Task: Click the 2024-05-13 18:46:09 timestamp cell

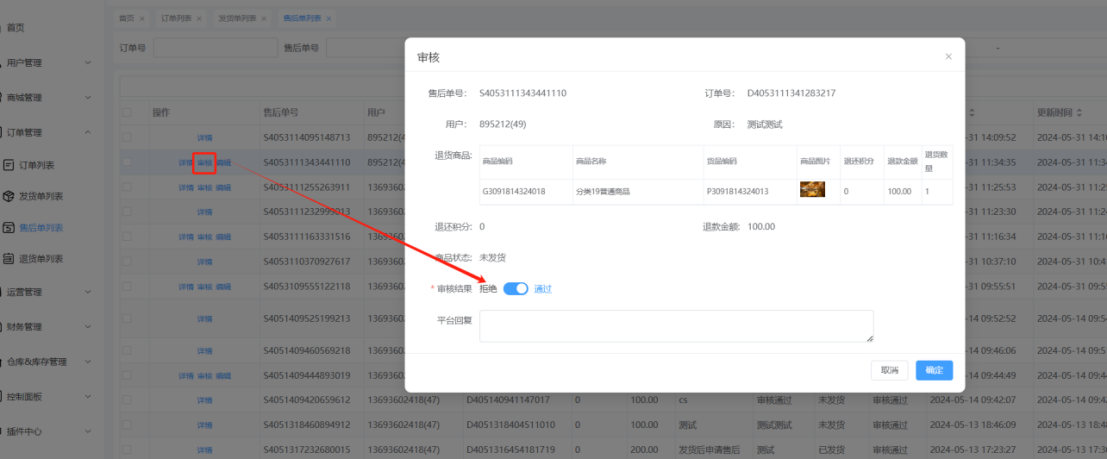Action: pyautogui.click(x=975, y=425)
